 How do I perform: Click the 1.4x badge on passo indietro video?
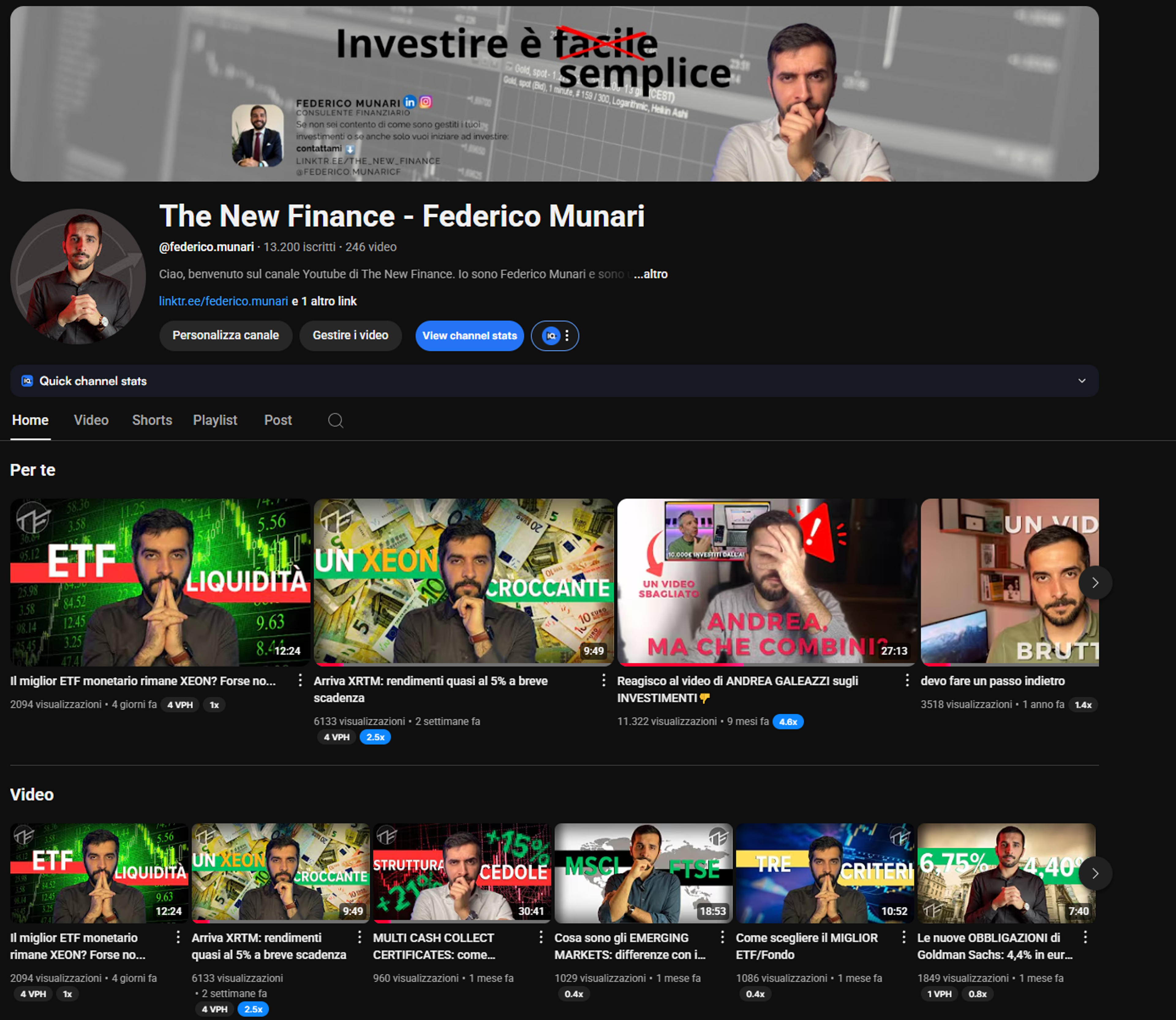click(x=1083, y=705)
